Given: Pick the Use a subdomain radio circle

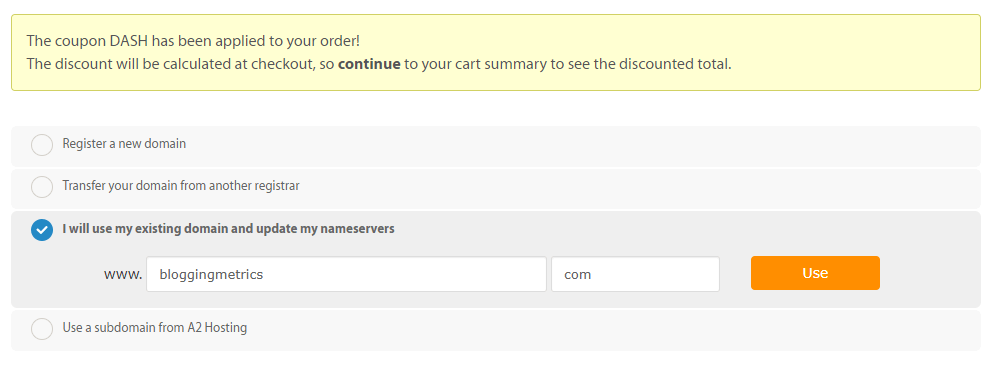Looking at the screenshot, I should point(42,329).
